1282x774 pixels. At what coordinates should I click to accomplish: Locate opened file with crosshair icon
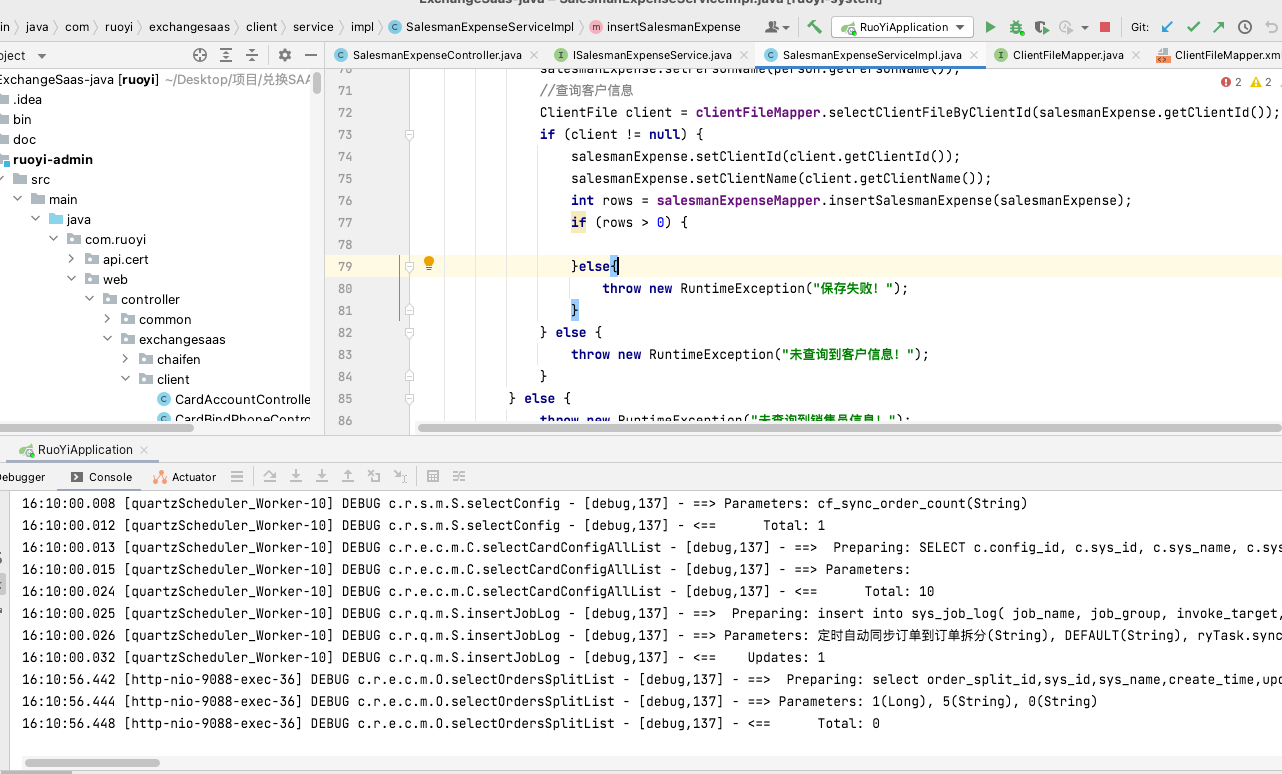click(200, 55)
